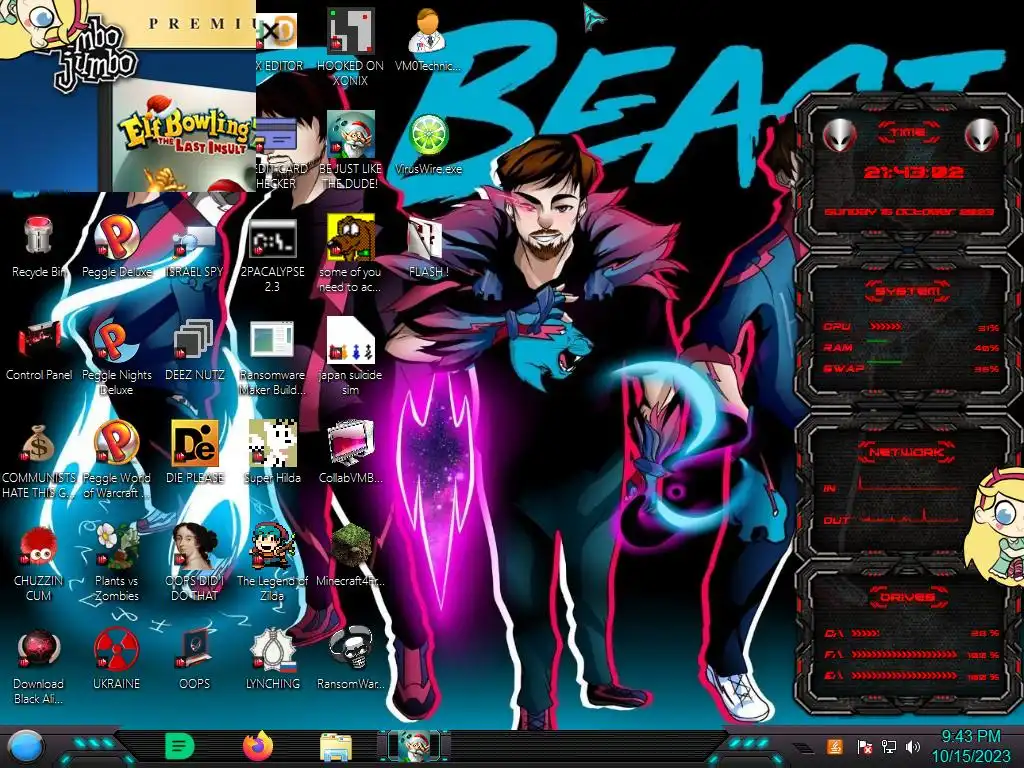Viewport: 1024px width, 768px height.
Task: Open the HOOKED ON XONIX shortcut
Action: click(x=350, y=48)
